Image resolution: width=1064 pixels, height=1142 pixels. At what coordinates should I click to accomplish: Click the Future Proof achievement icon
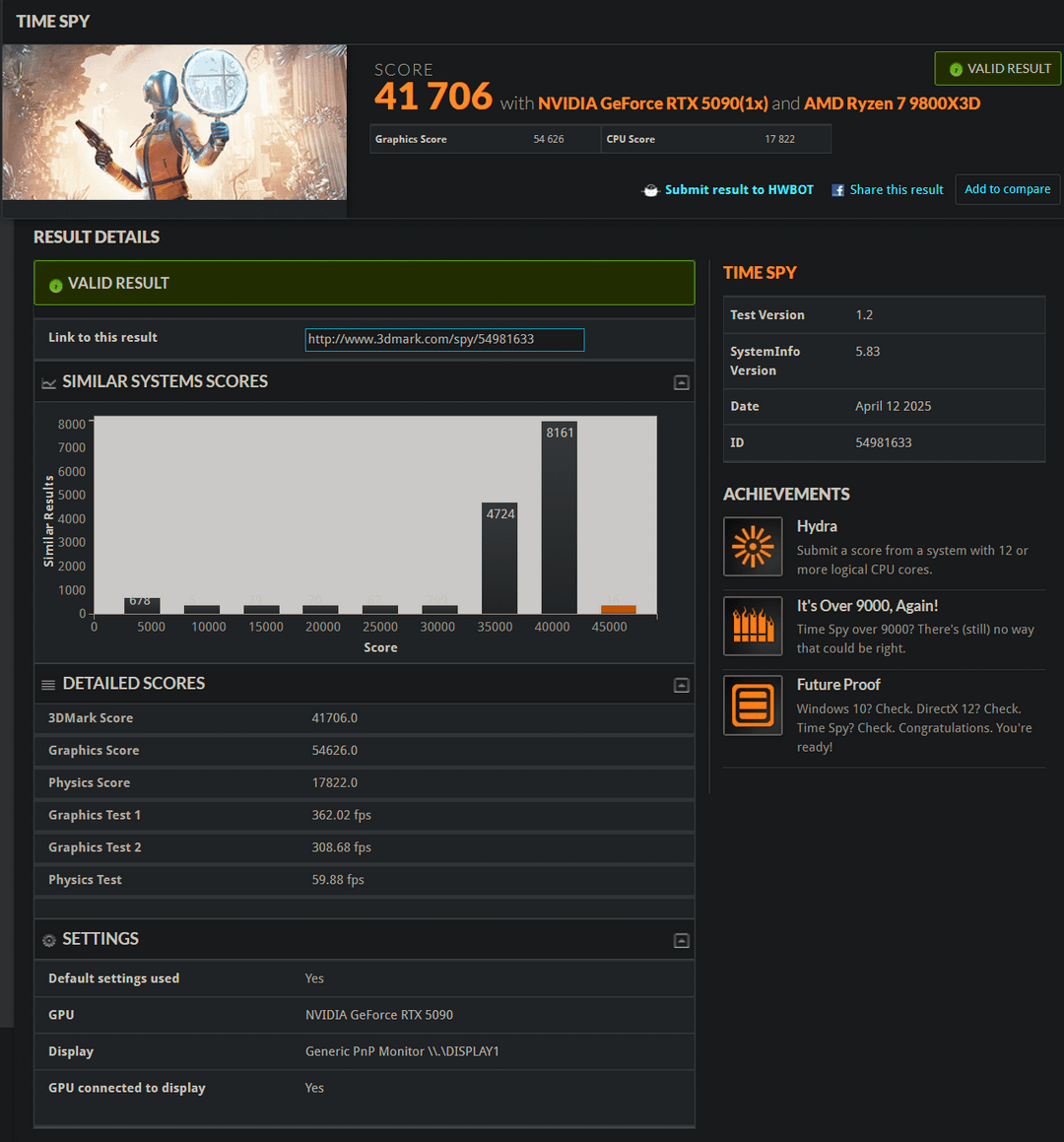[x=753, y=705]
